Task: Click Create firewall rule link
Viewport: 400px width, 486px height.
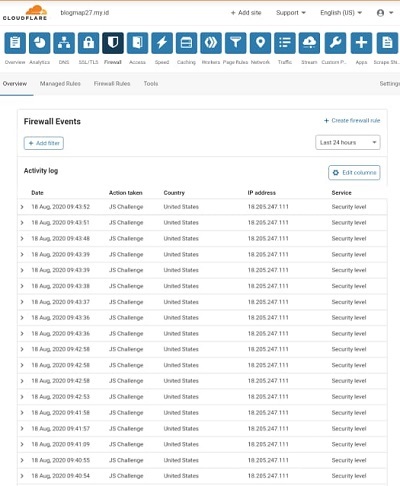Action: coord(352,120)
